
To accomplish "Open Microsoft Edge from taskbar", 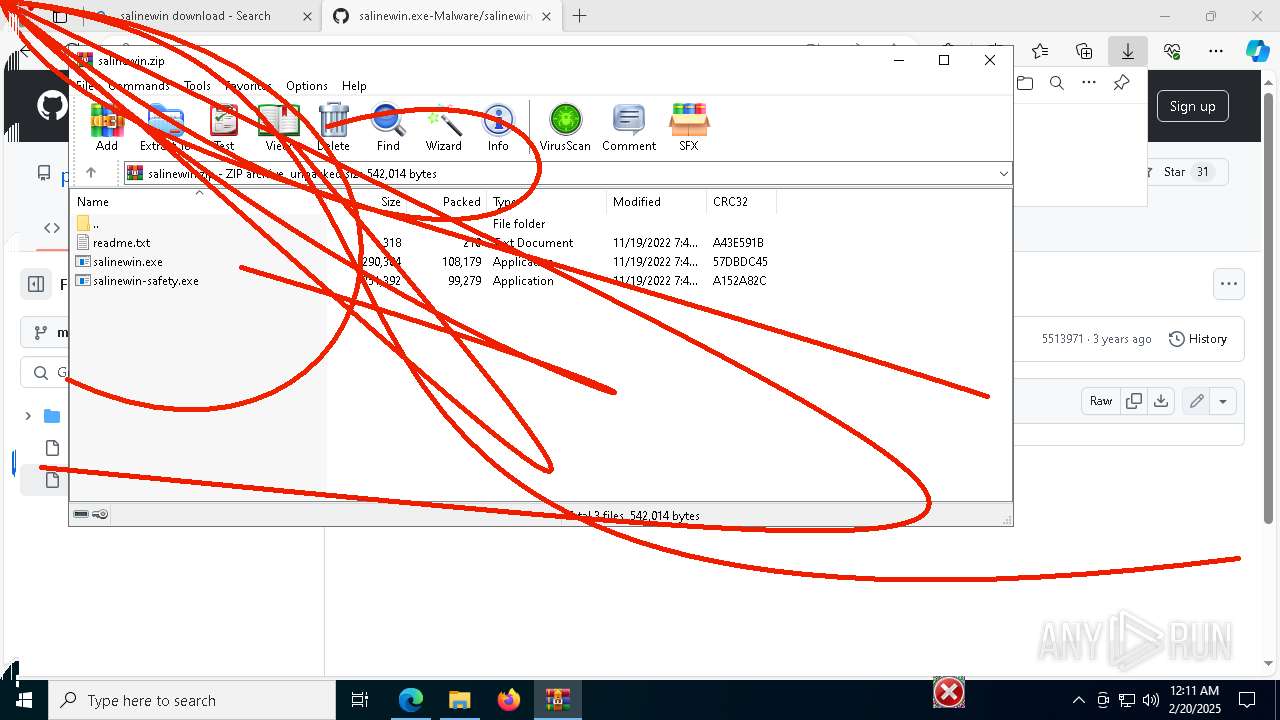I will click(x=411, y=700).
